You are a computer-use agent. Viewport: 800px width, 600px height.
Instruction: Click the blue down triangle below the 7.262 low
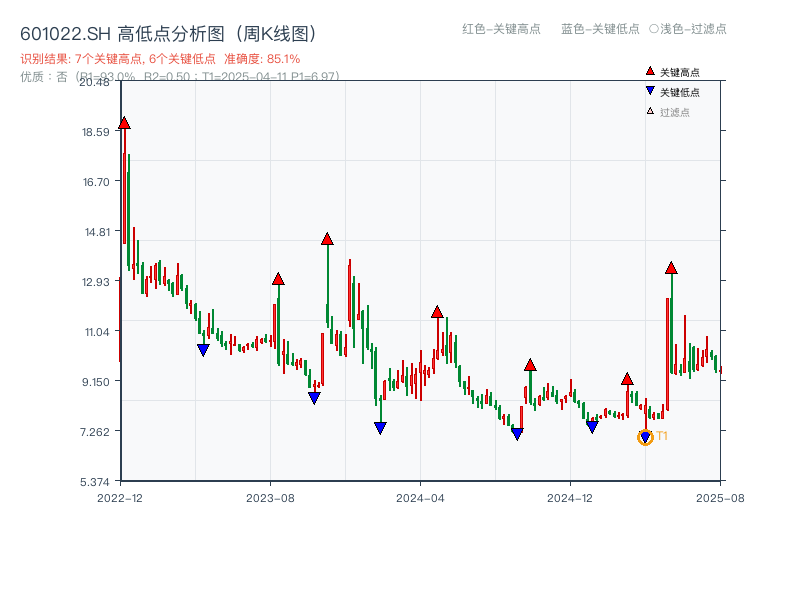click(516, 433)
